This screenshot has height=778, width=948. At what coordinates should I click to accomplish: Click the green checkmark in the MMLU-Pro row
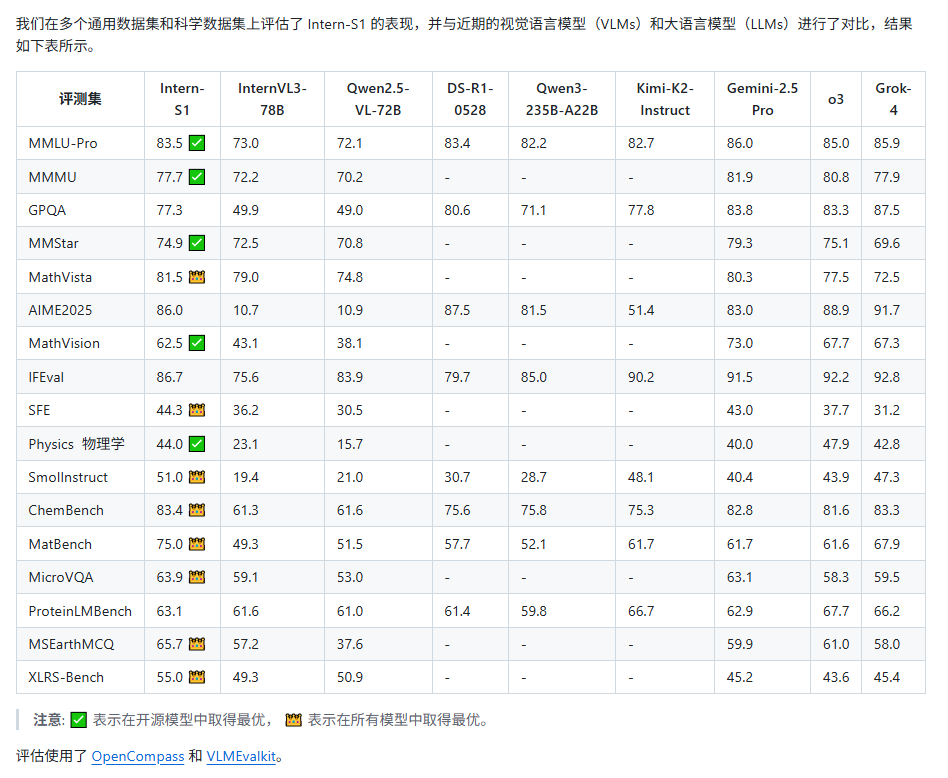point(197,143)
